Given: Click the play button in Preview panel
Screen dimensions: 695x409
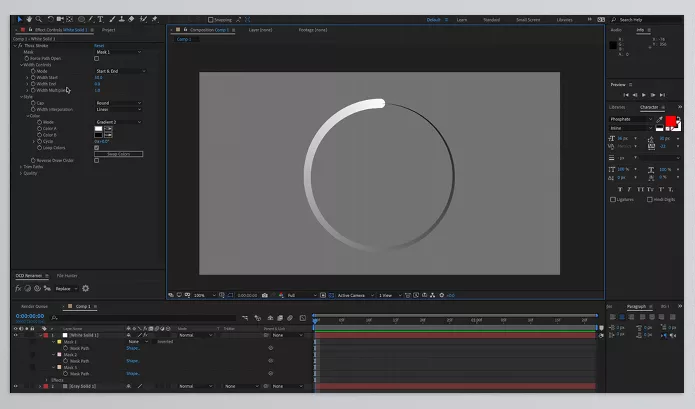Looking at the screenshot, I should [644, 94].
